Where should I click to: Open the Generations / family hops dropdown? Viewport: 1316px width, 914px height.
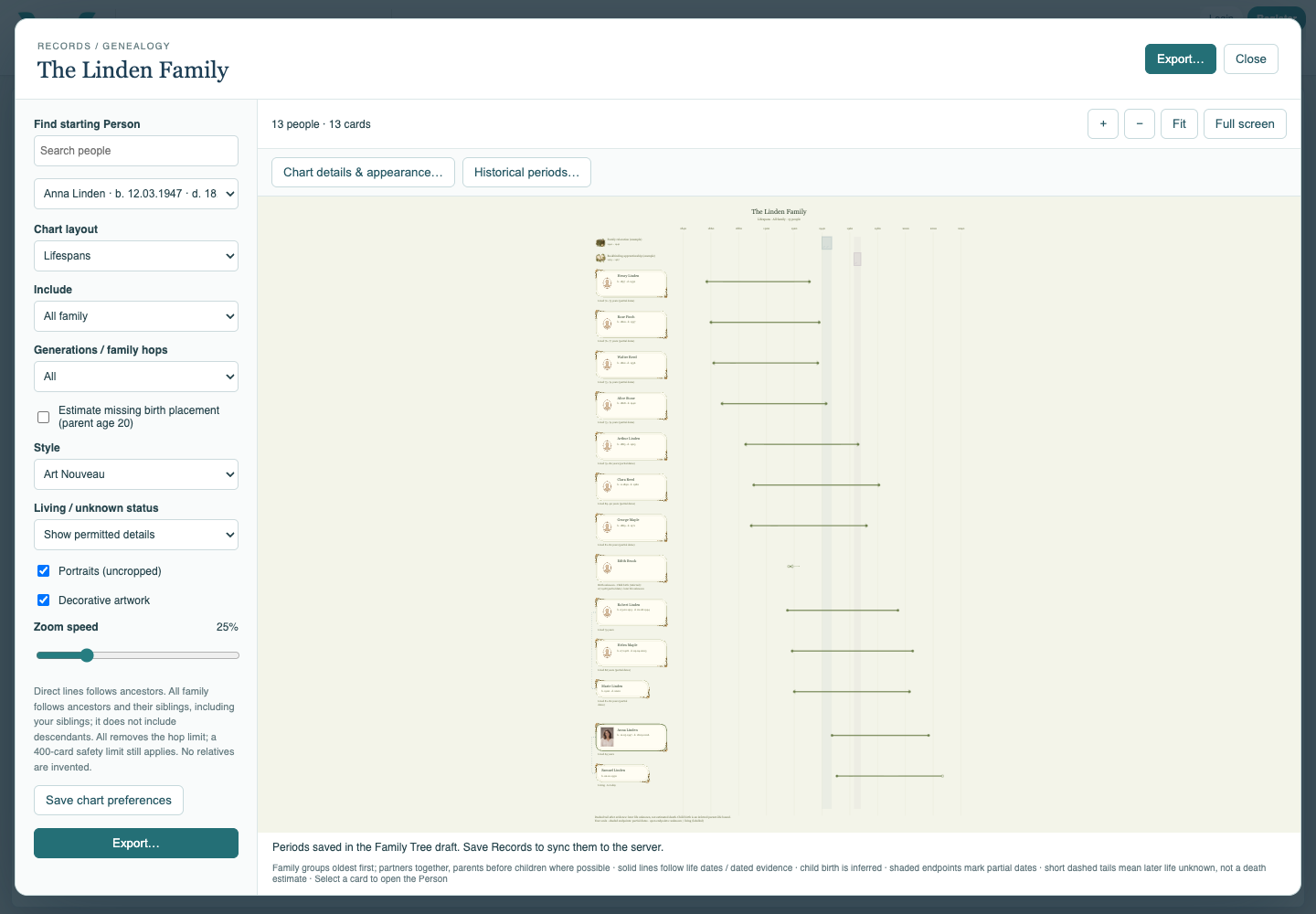pyautogui.click(x=136, y=377)
